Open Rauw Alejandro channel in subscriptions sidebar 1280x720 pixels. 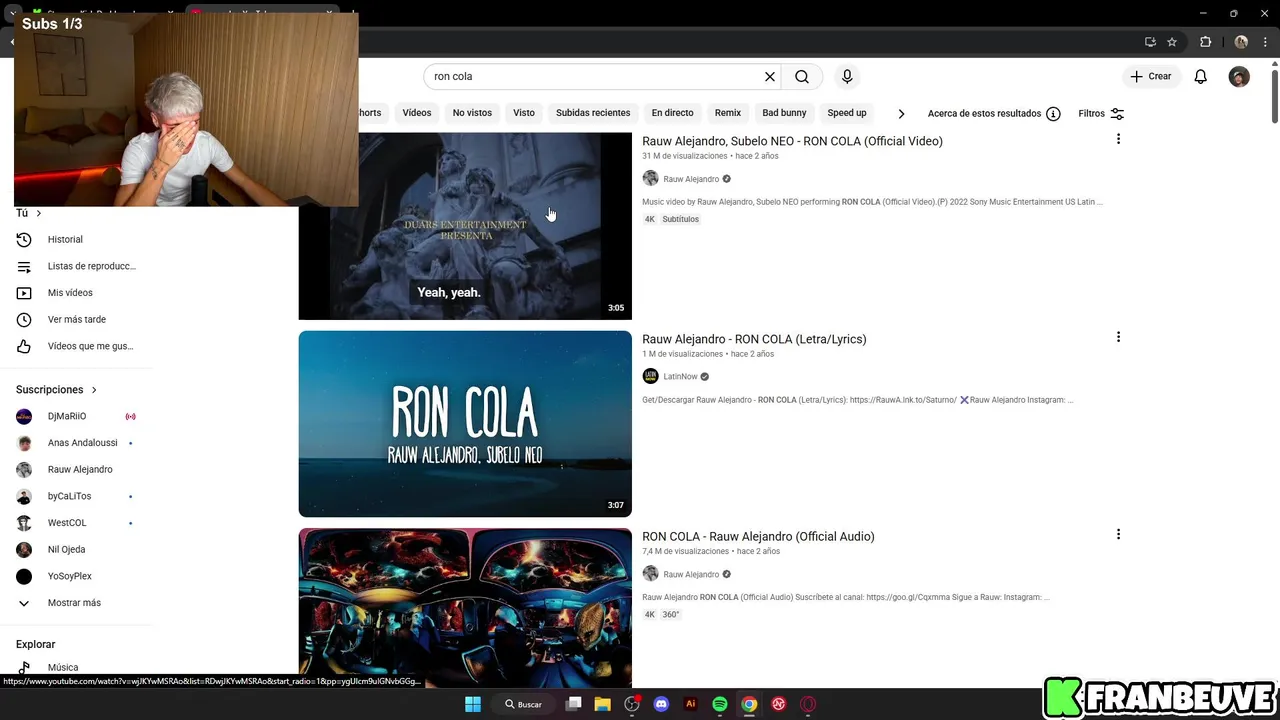click(x=78, y=470)
